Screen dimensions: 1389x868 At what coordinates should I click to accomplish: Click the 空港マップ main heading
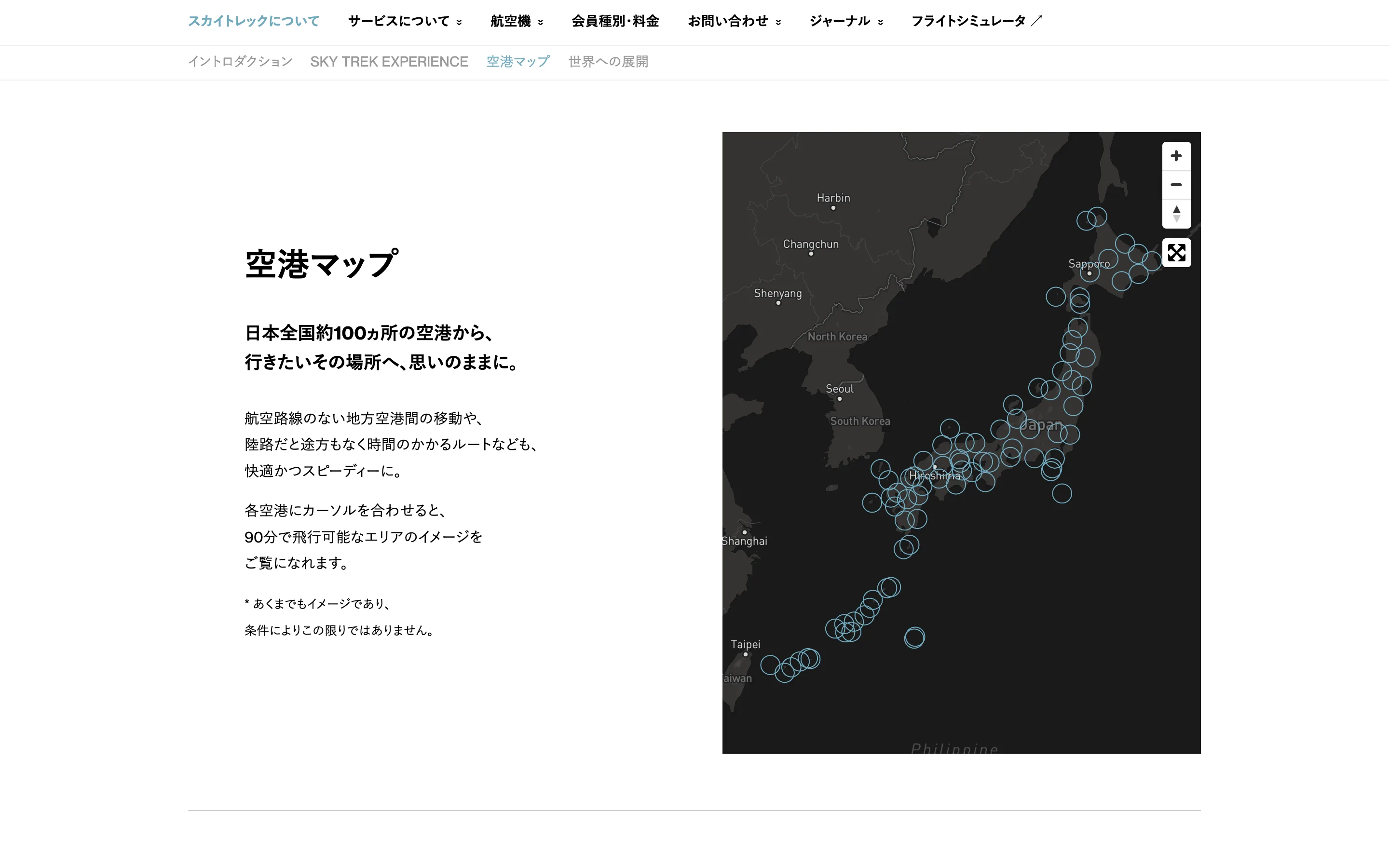tap(321, 264)
